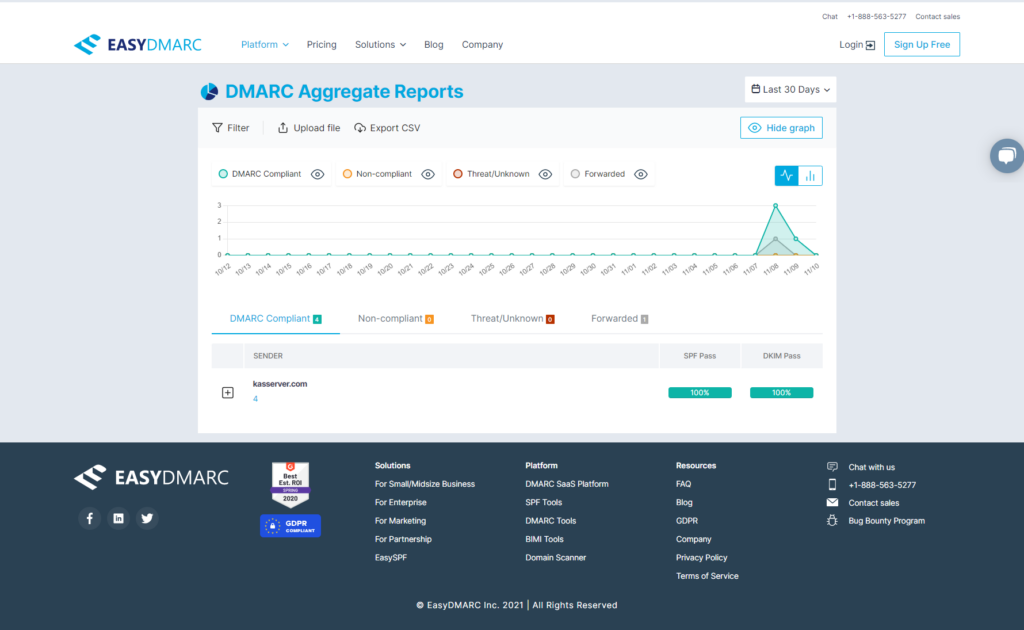Open footer DMARC SaaS Platform link

[x=567, y=484]
